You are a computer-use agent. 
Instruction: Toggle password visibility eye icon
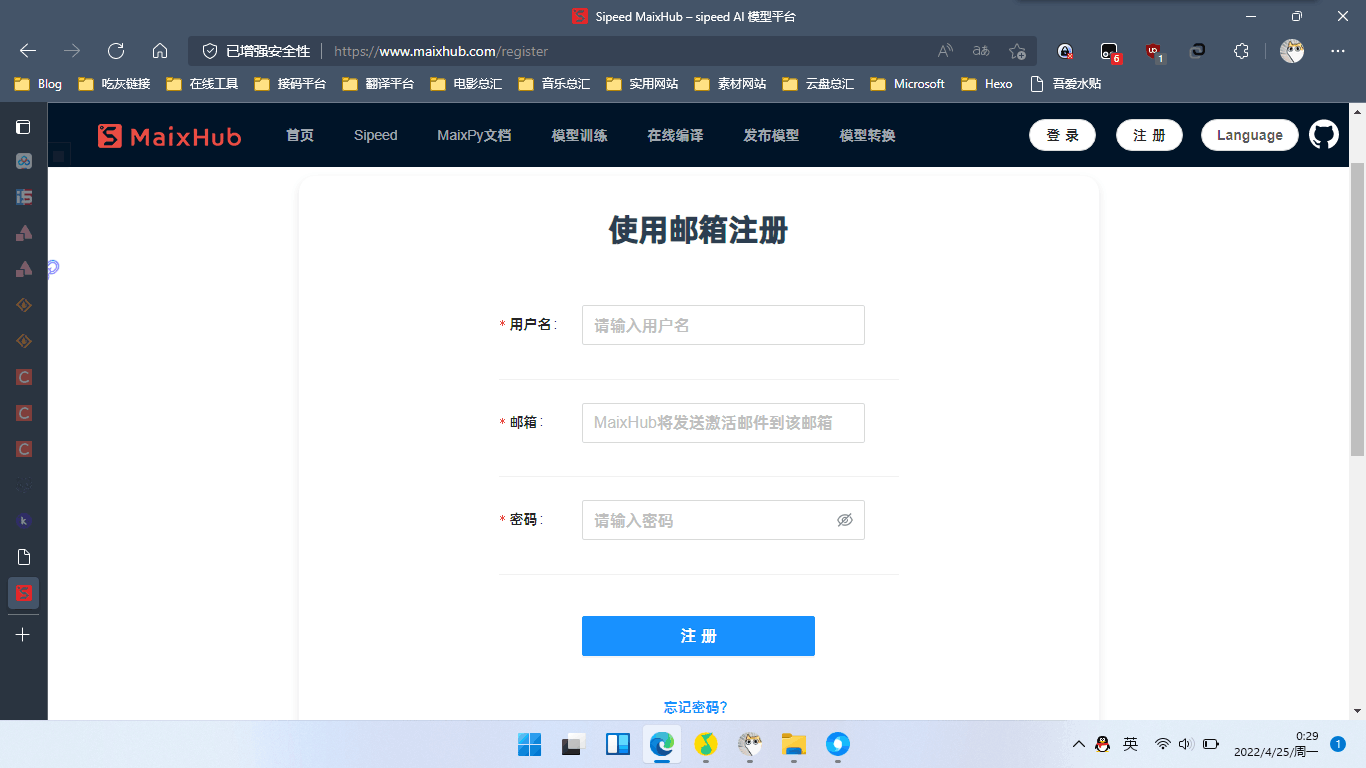coord(844,520)
